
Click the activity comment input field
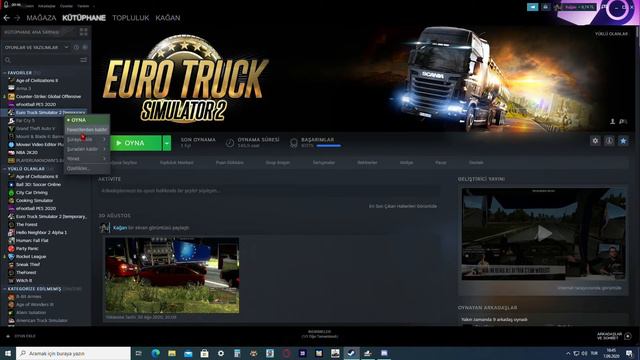(x=269, y=191)
